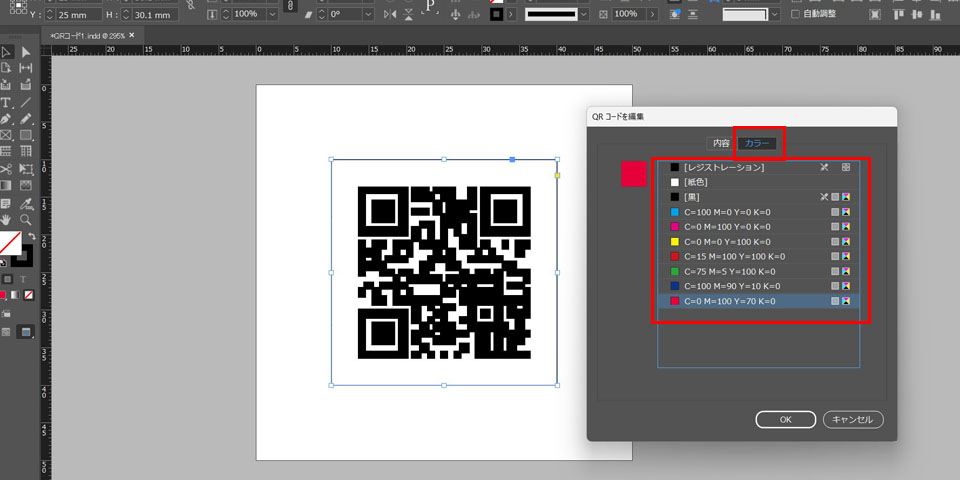Select the Pen tool
This screenshot has height=480, width=960.
coord(6,119)
